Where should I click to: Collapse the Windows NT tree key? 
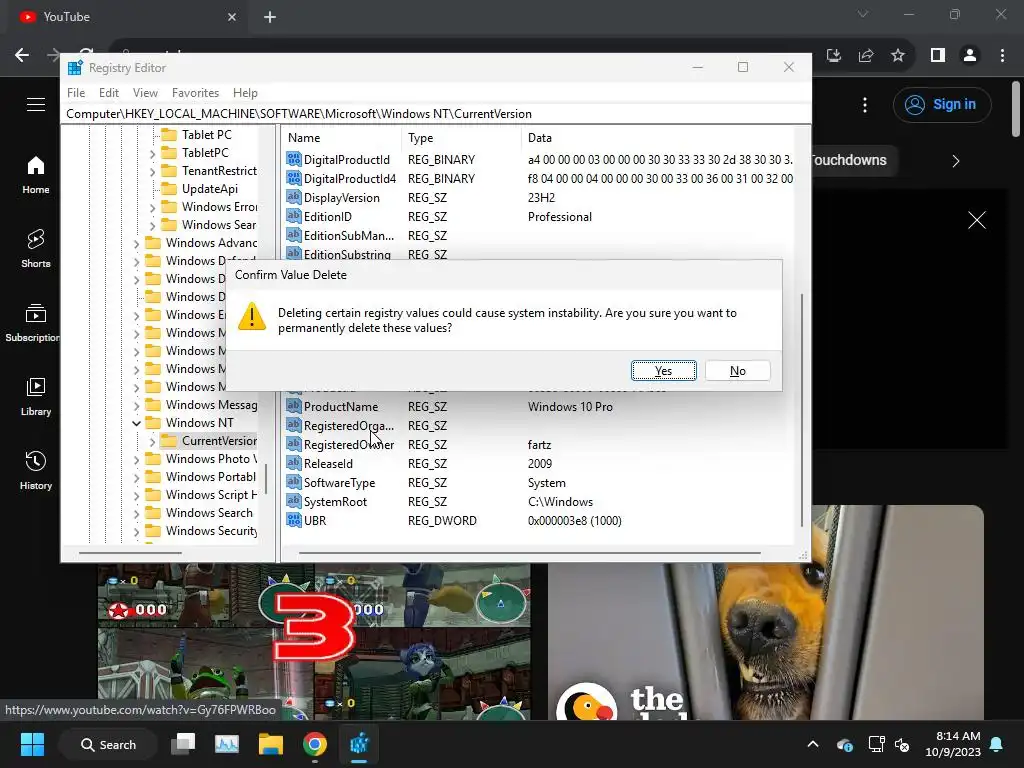click(136, 423)
